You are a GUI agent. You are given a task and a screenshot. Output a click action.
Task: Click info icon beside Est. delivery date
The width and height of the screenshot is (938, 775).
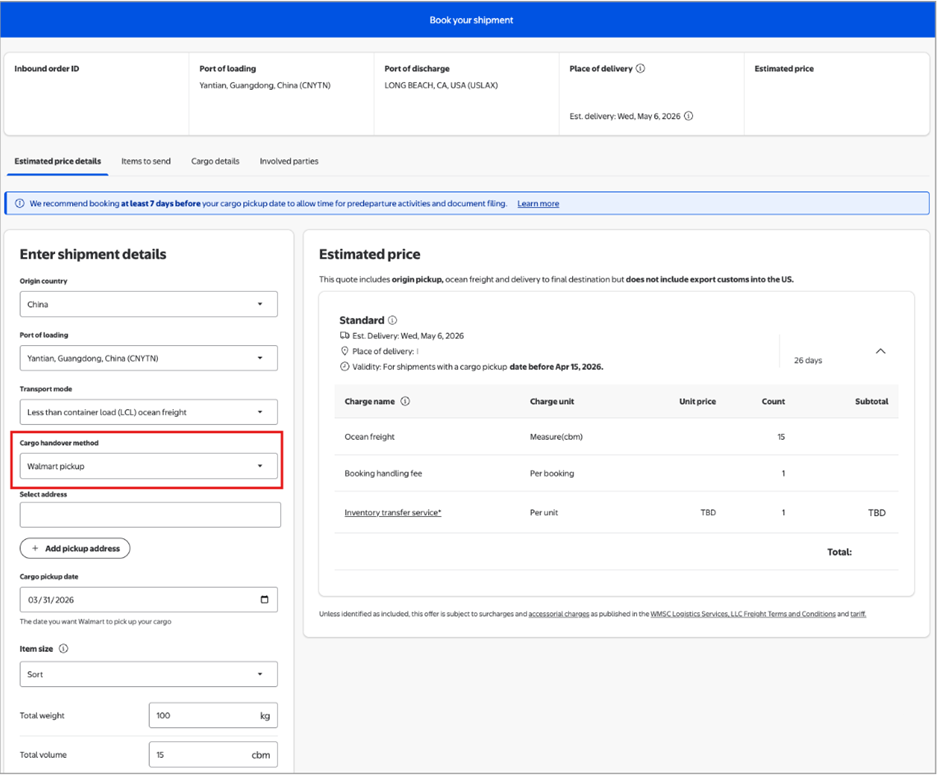coord(688,116)
